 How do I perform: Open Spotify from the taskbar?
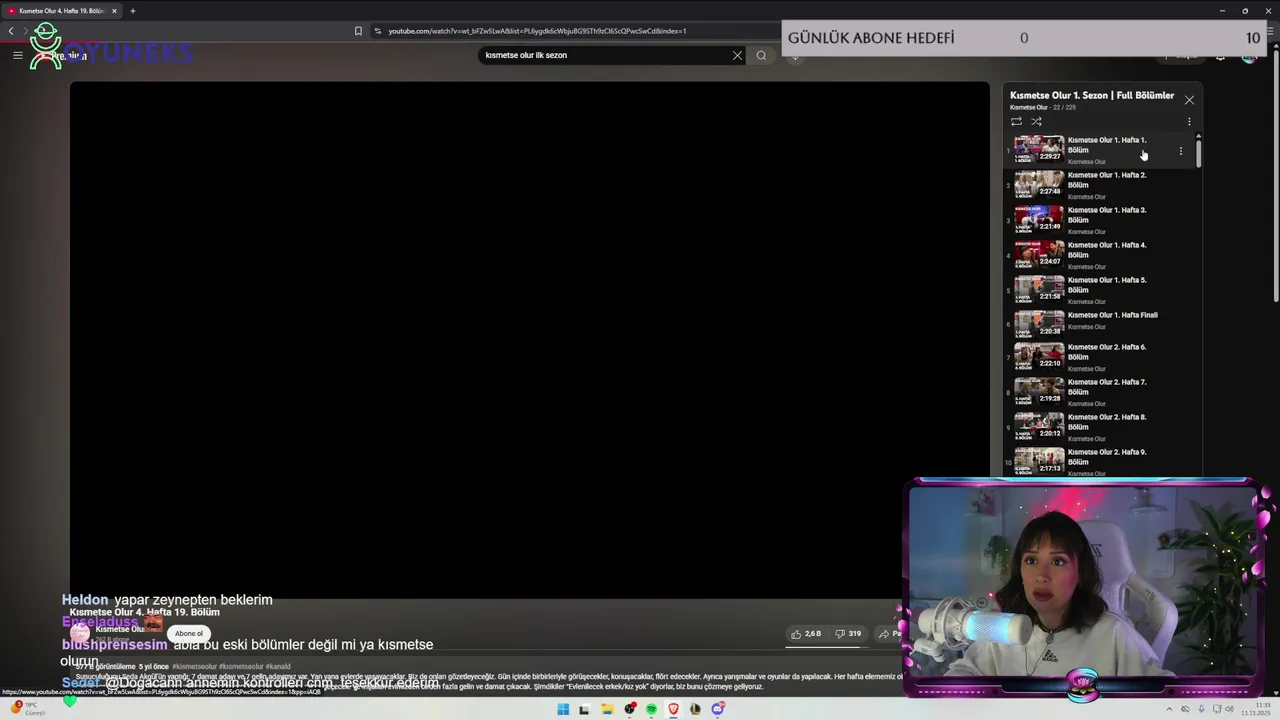tap(651, 709)
